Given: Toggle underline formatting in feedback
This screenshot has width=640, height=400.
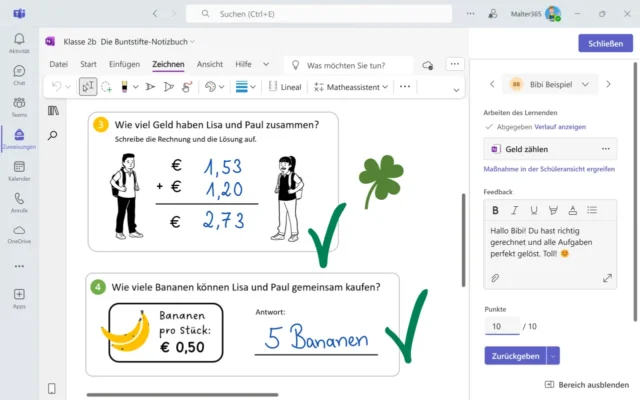Looking at the screenshot, I should (533, 210).
